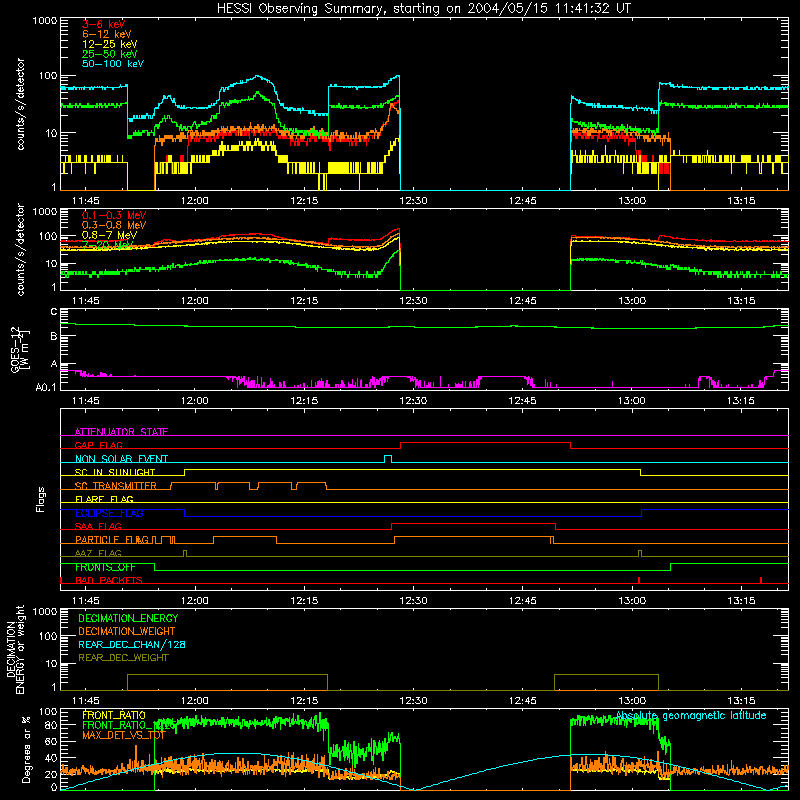This screenshot has width=800, height=800.
Task: Click the DECIMATION ENERGY or weight axis title
Action: [x=15, y=649]
